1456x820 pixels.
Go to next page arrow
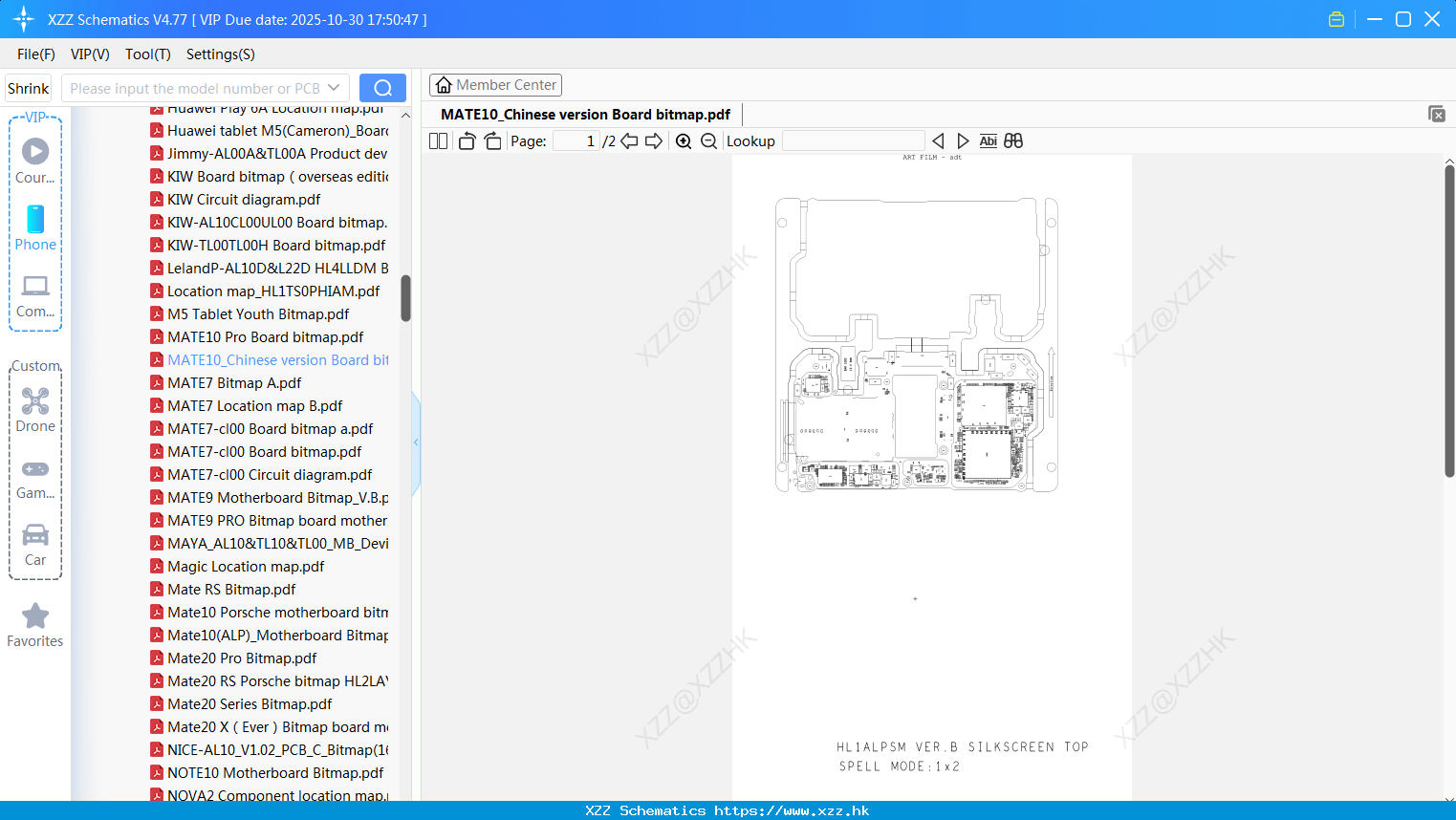654,140
